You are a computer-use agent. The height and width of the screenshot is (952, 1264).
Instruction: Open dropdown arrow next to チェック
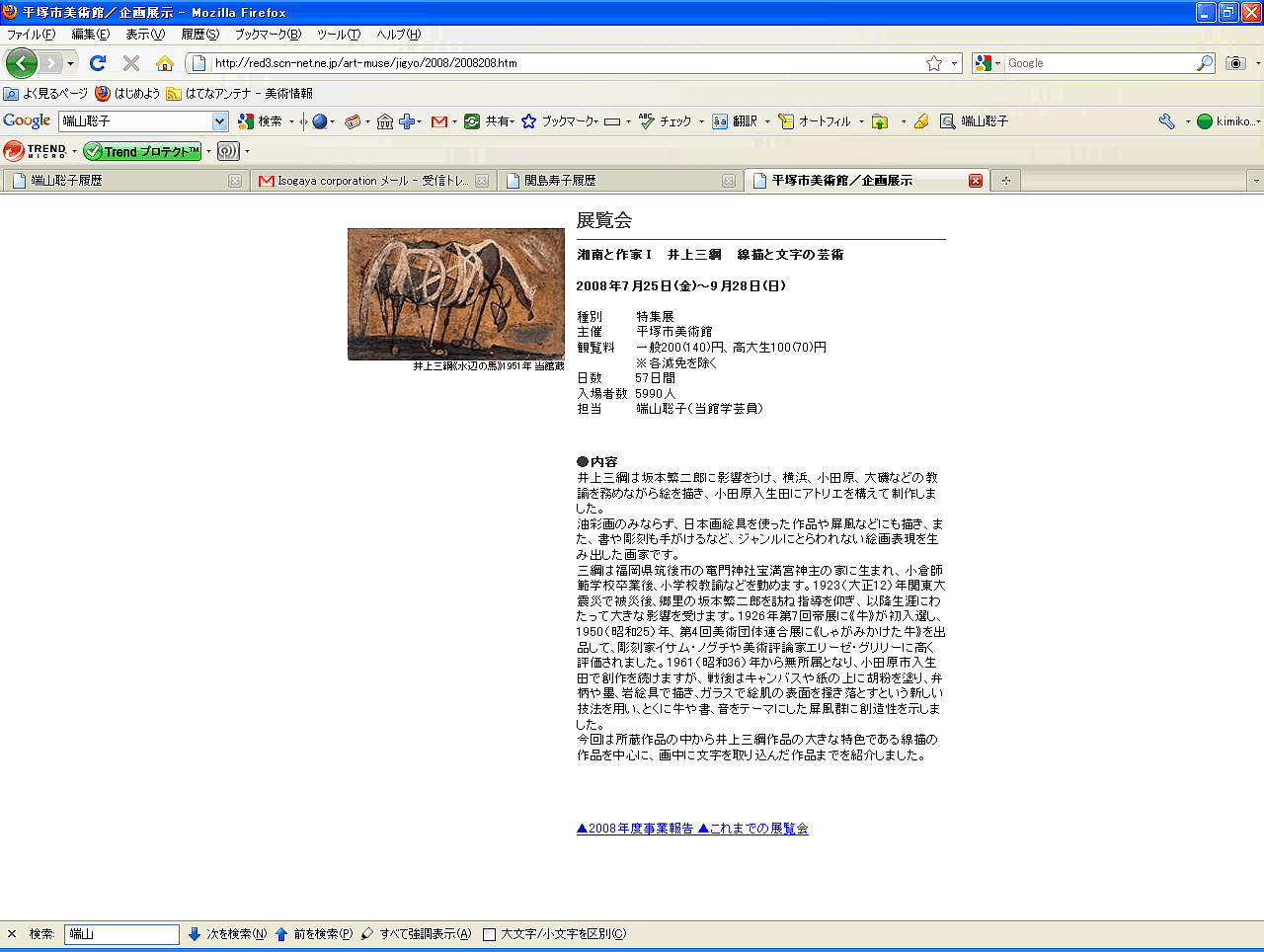point(701,121)
